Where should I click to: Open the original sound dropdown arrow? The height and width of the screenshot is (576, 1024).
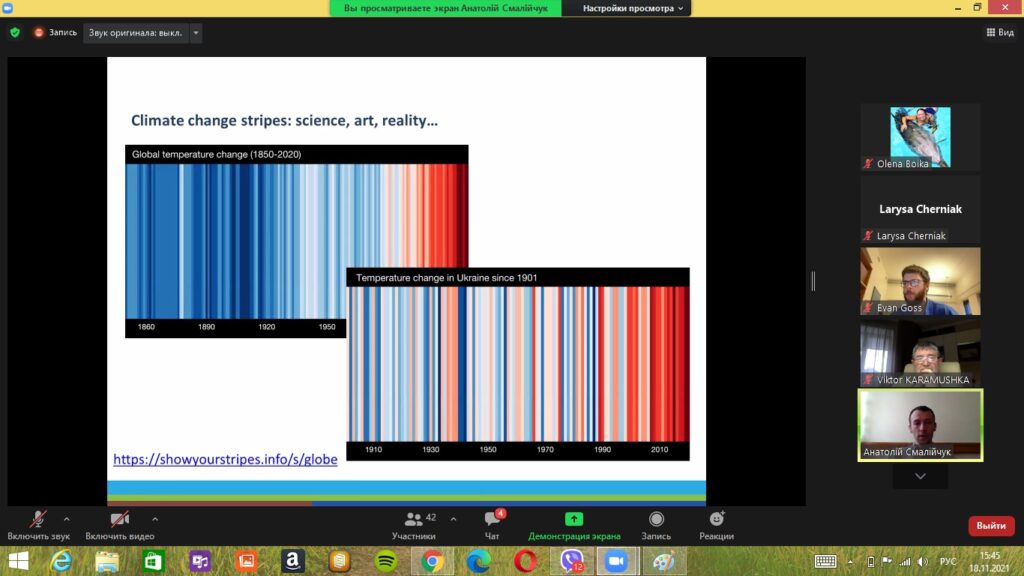coord(196,32)
